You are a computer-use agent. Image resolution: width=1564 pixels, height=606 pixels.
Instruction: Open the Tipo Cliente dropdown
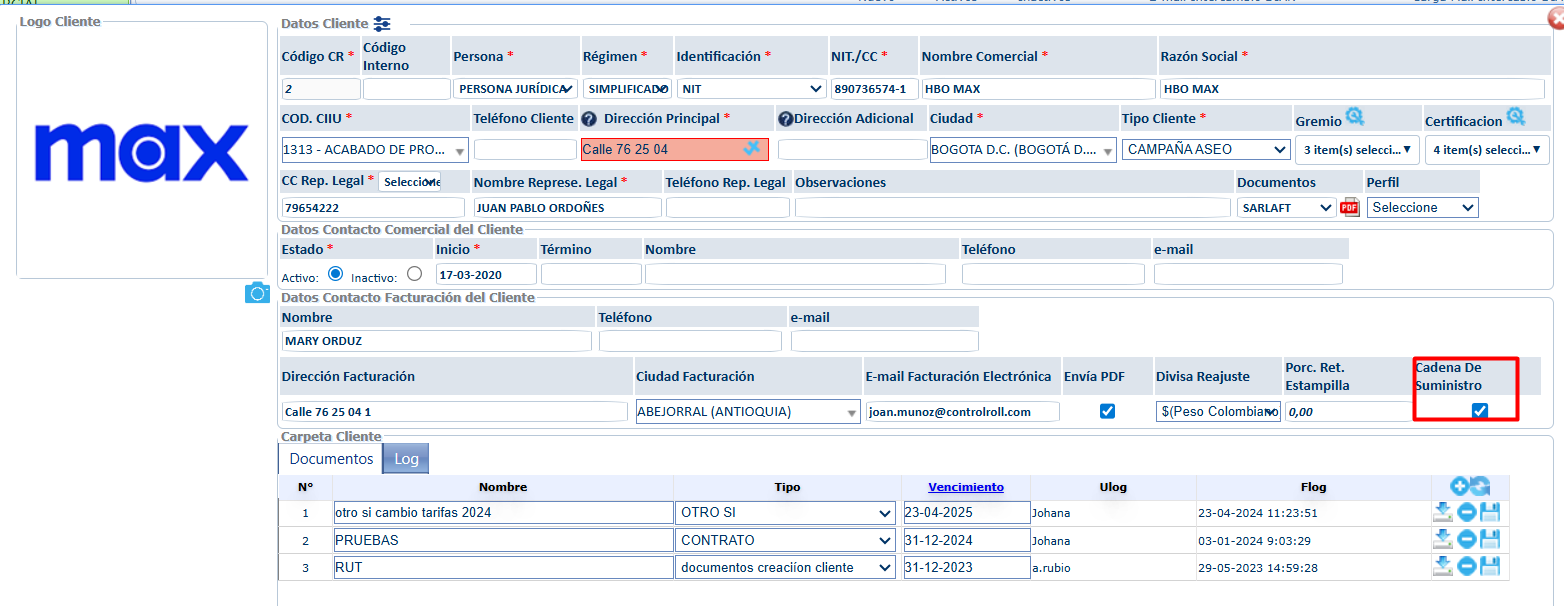click(x=1205, y=149)
